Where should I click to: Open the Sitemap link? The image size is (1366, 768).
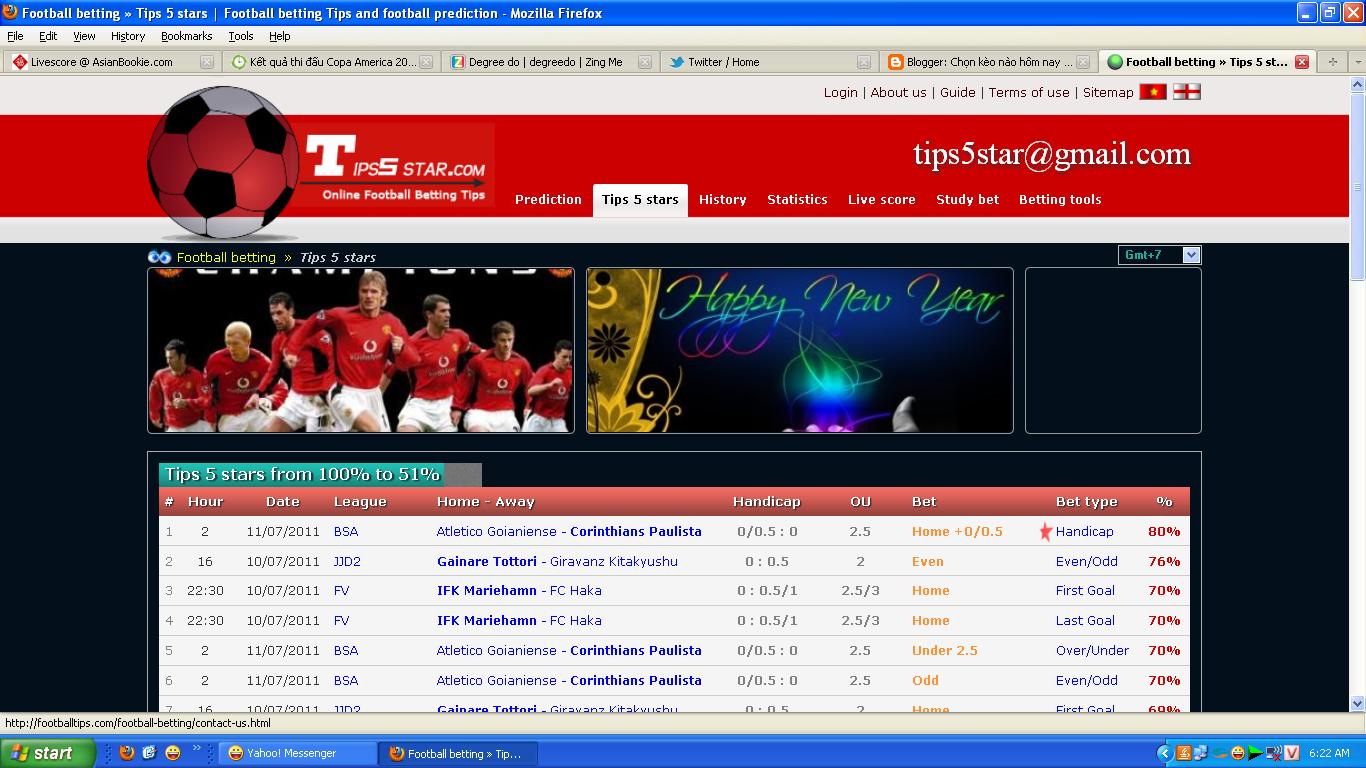tap(1108, 92)
